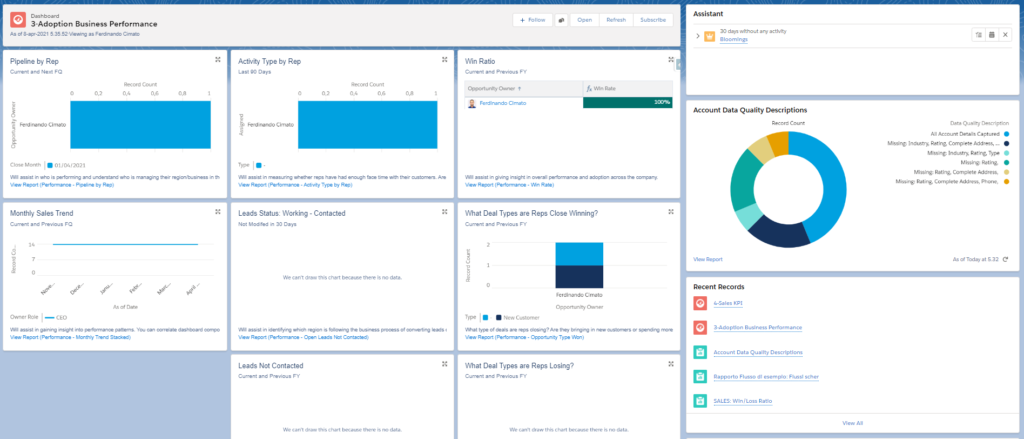Expand the Pipeline by Rep chart
1024x439 pixels.
217,59
